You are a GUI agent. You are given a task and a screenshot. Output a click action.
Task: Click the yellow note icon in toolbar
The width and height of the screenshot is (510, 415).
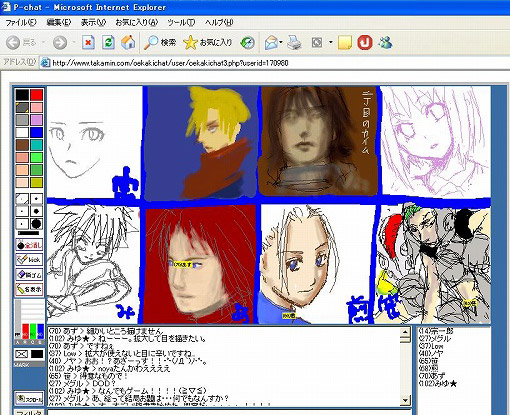click(x=345, y=43)
